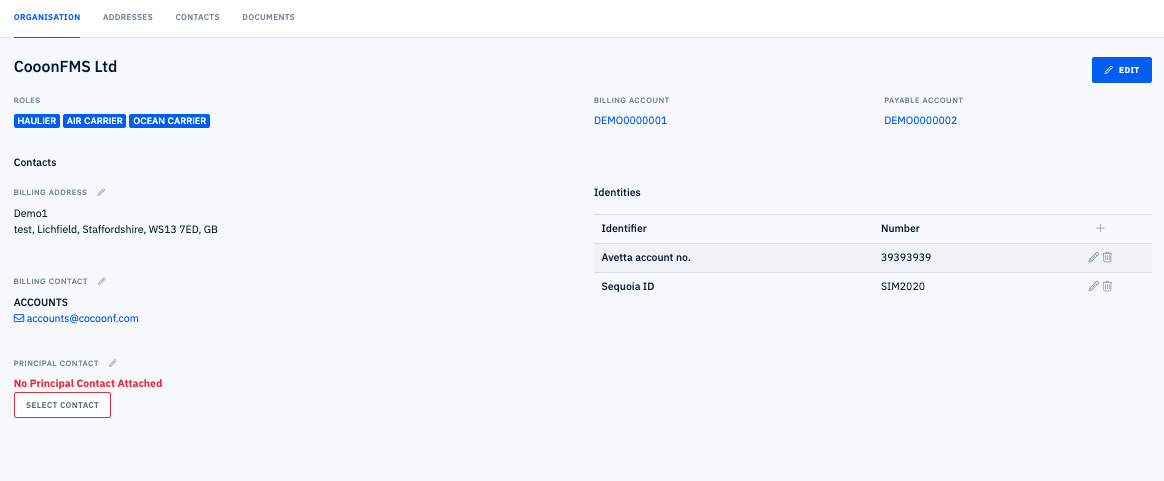This screenshot has height=481, width=1164.
Task: Edit the billing address pencil icon
Action: (101, 192)
